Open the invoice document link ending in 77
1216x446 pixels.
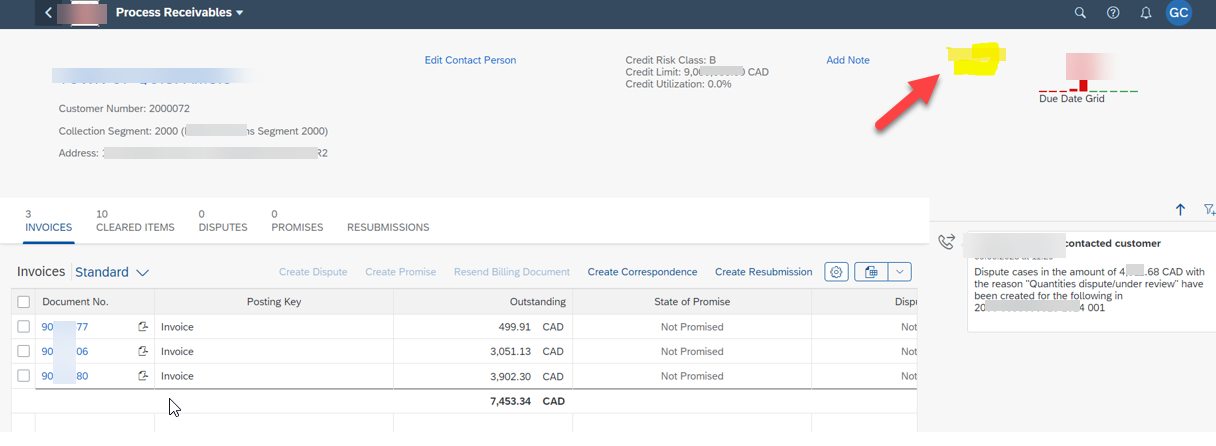coord(65,327)
